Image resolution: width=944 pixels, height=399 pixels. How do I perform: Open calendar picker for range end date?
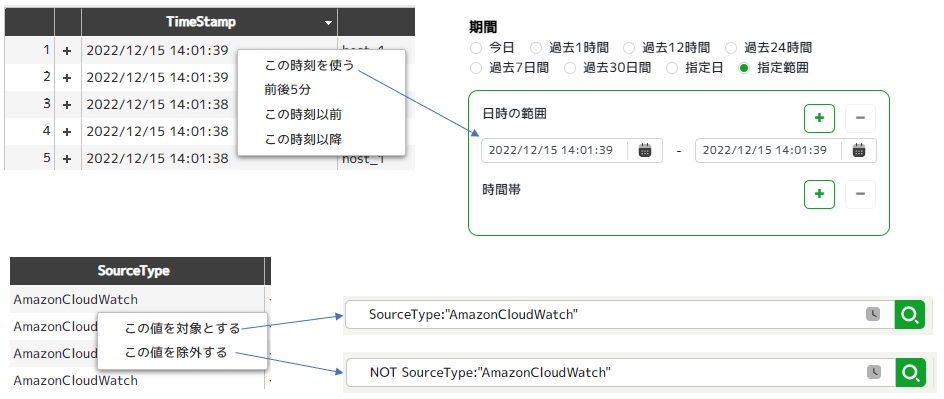859,150
